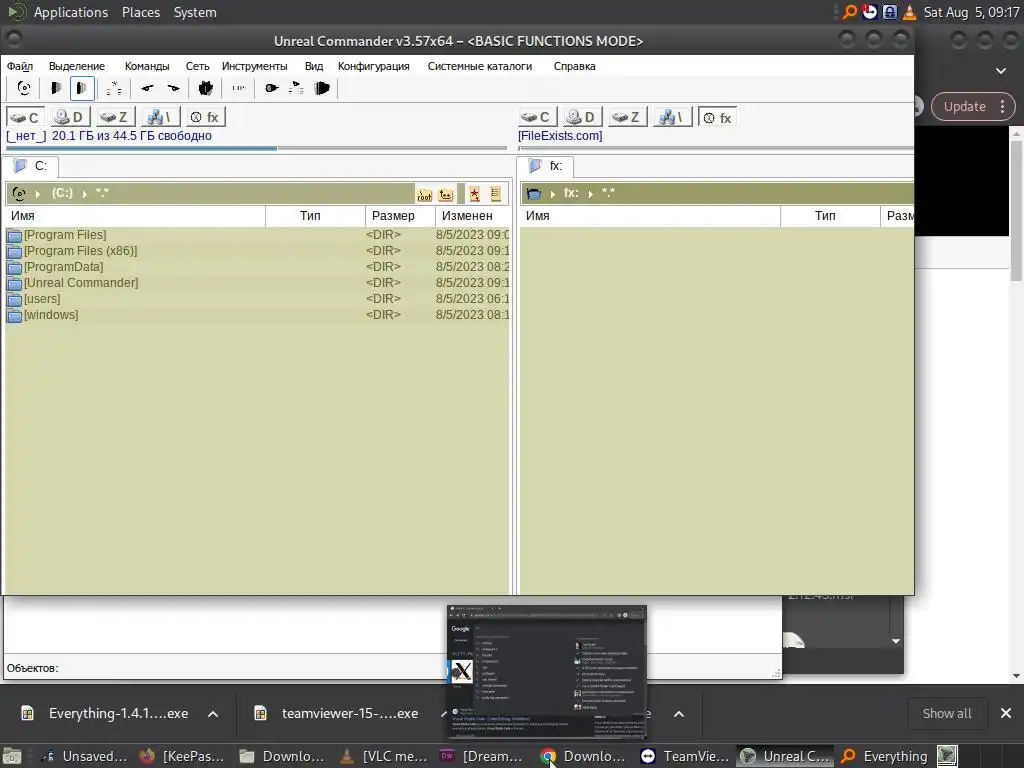Click Show all downloads button

[x=946, y=714]
